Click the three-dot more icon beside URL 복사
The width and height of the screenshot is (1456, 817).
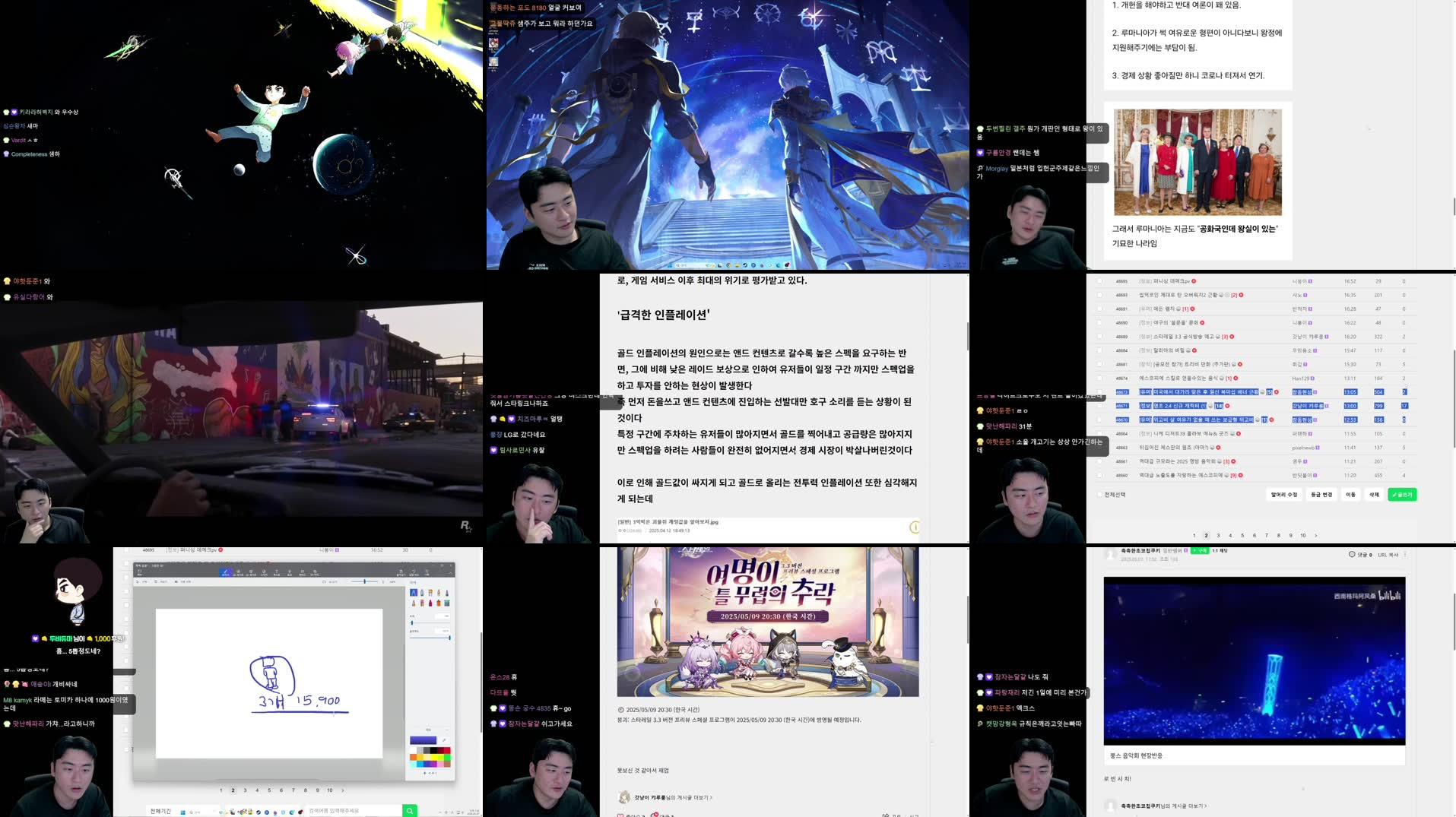click(x=1404, y=554)
